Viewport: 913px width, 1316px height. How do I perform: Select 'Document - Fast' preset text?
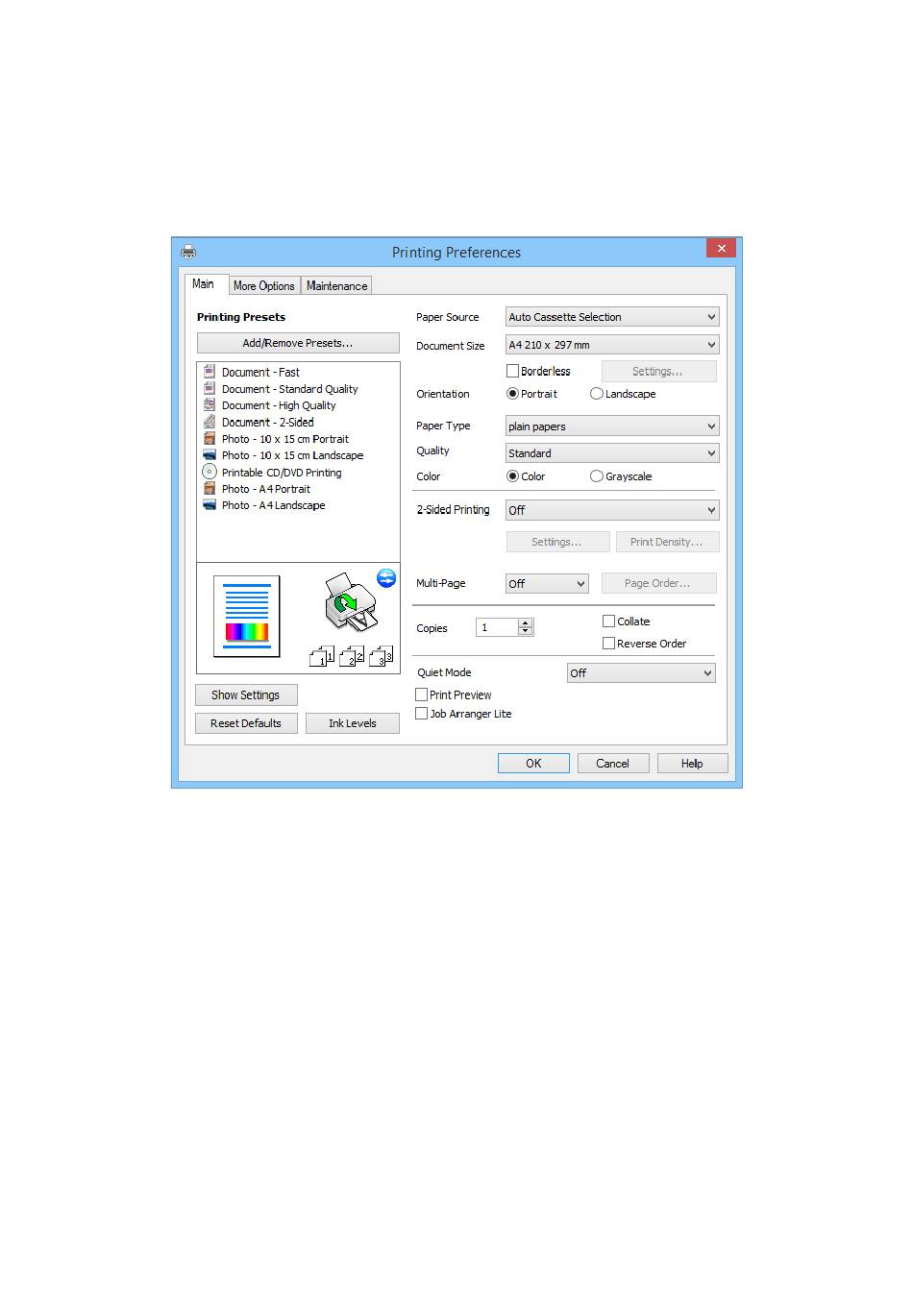pyautogui.click(x=260, y=373)
